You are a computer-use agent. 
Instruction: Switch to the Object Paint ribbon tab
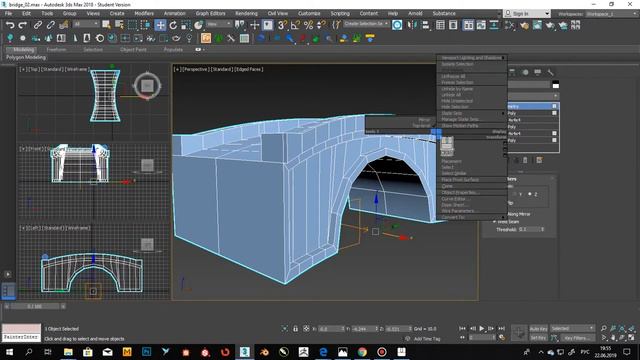133,50
